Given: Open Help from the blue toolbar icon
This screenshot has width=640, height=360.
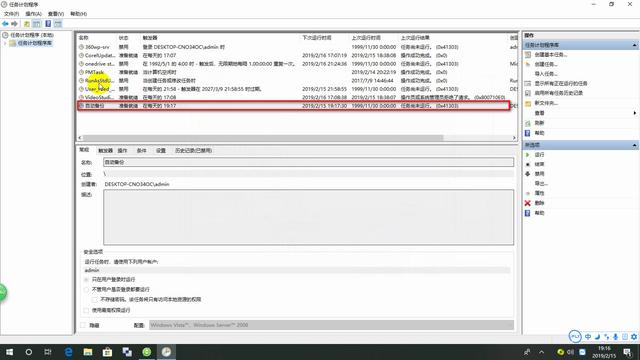Looking at the screenshot, I should 48,24.
